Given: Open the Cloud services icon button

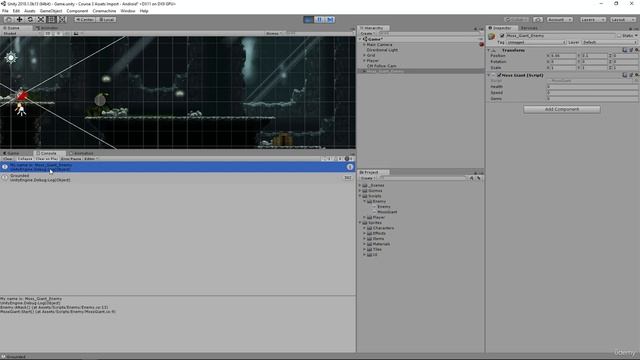Looking at the screenshot, I should pyautogui.click(x=538, y=19).
